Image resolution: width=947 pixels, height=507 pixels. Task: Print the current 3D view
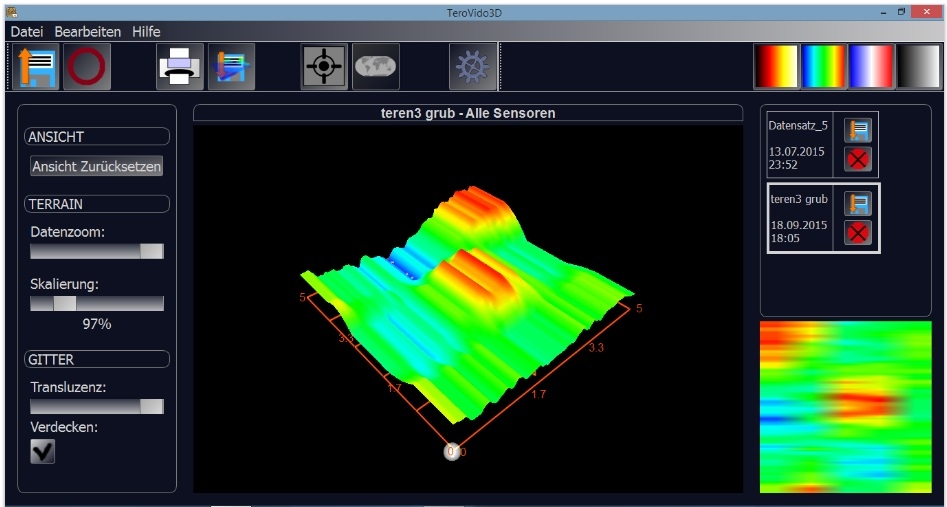pyautogui.click(x=179, y=67)
